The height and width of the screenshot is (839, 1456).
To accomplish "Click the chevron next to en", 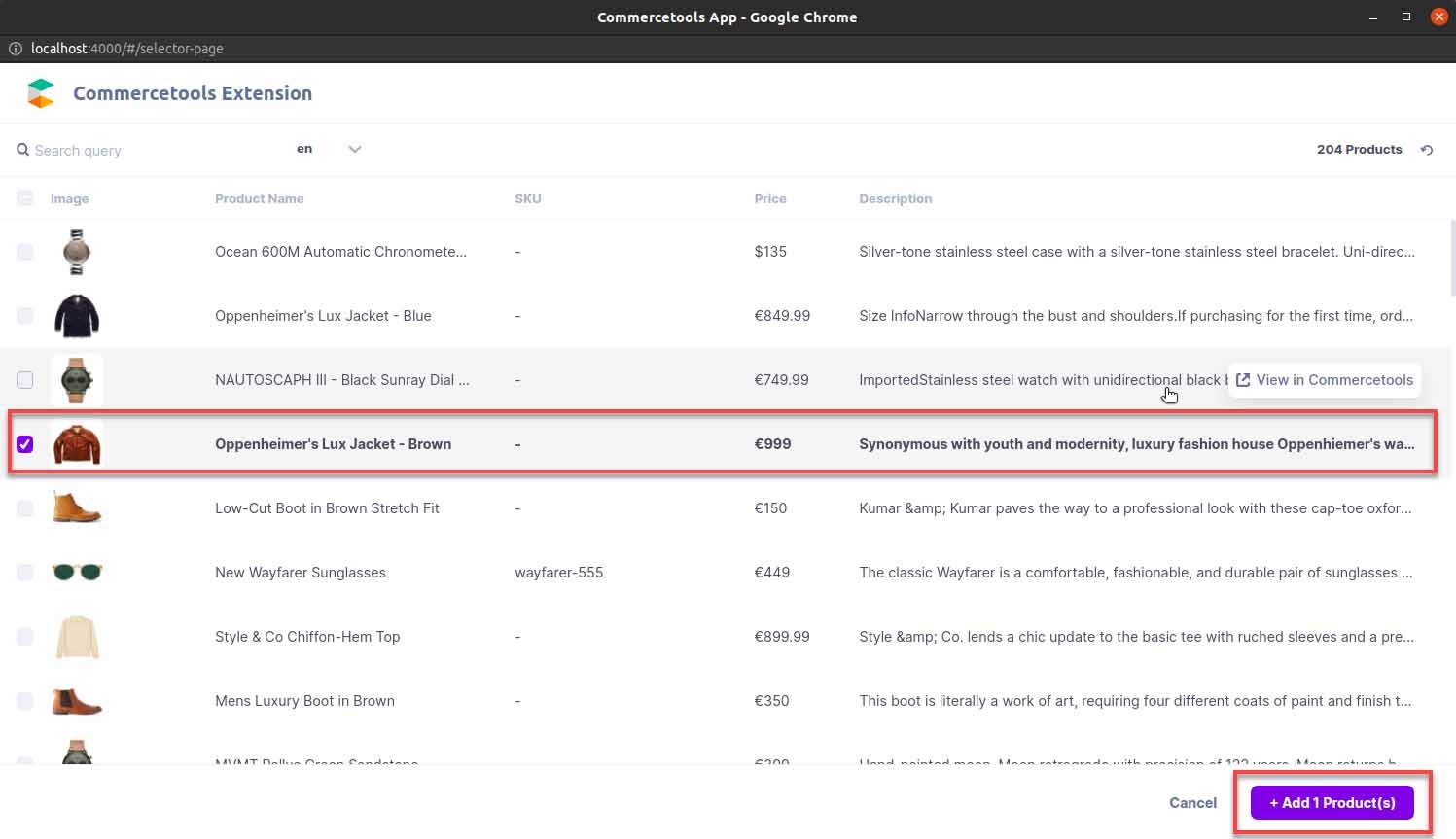I will click(x=354, y=149).
